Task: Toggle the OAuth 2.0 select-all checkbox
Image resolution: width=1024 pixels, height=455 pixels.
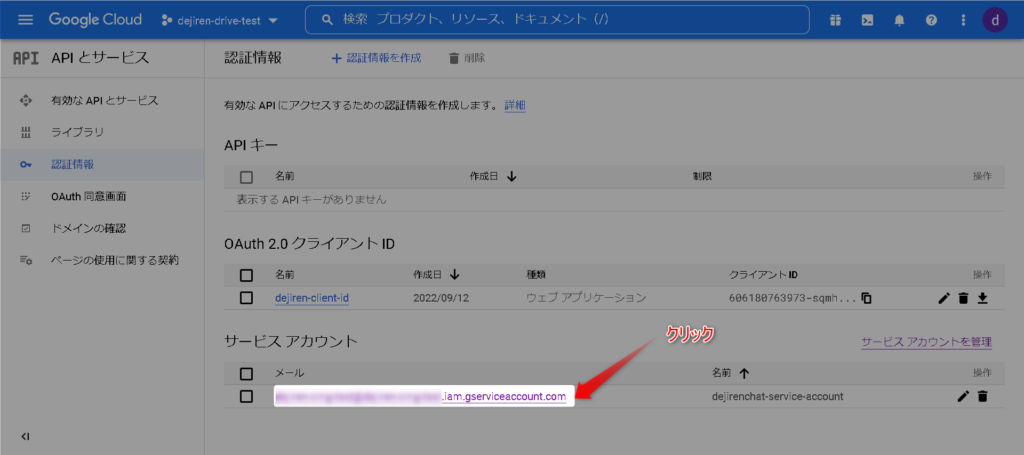Action: pyautogui.click(x=246, y=274)
